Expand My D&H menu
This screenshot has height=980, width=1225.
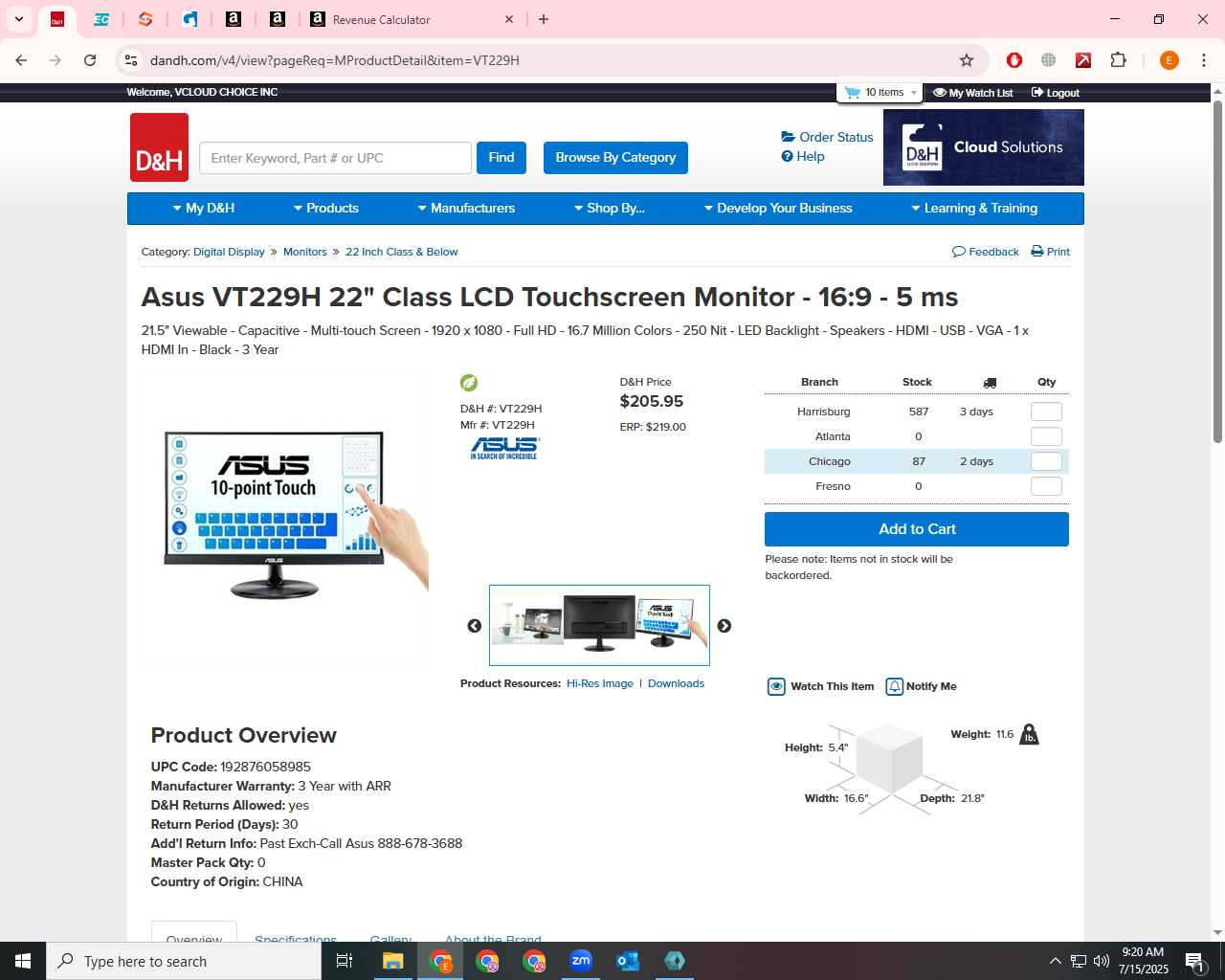[204, 208]
